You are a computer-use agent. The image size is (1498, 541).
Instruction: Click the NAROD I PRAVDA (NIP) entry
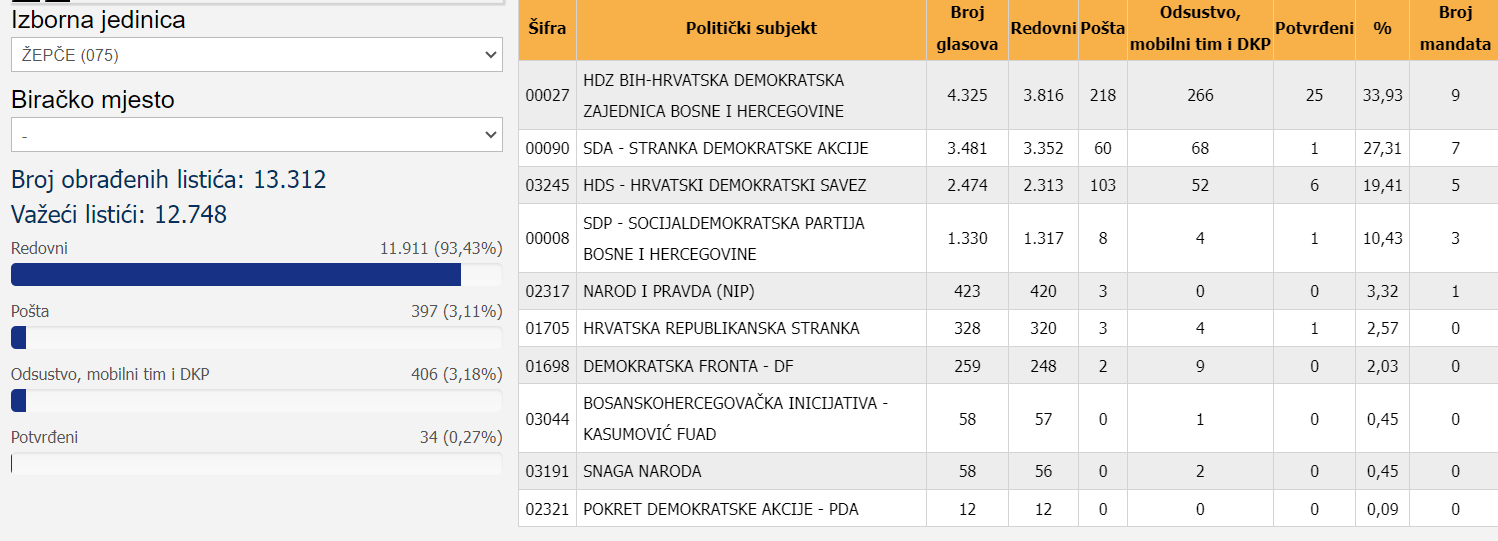pyautogui.click(x=668, y=291)
